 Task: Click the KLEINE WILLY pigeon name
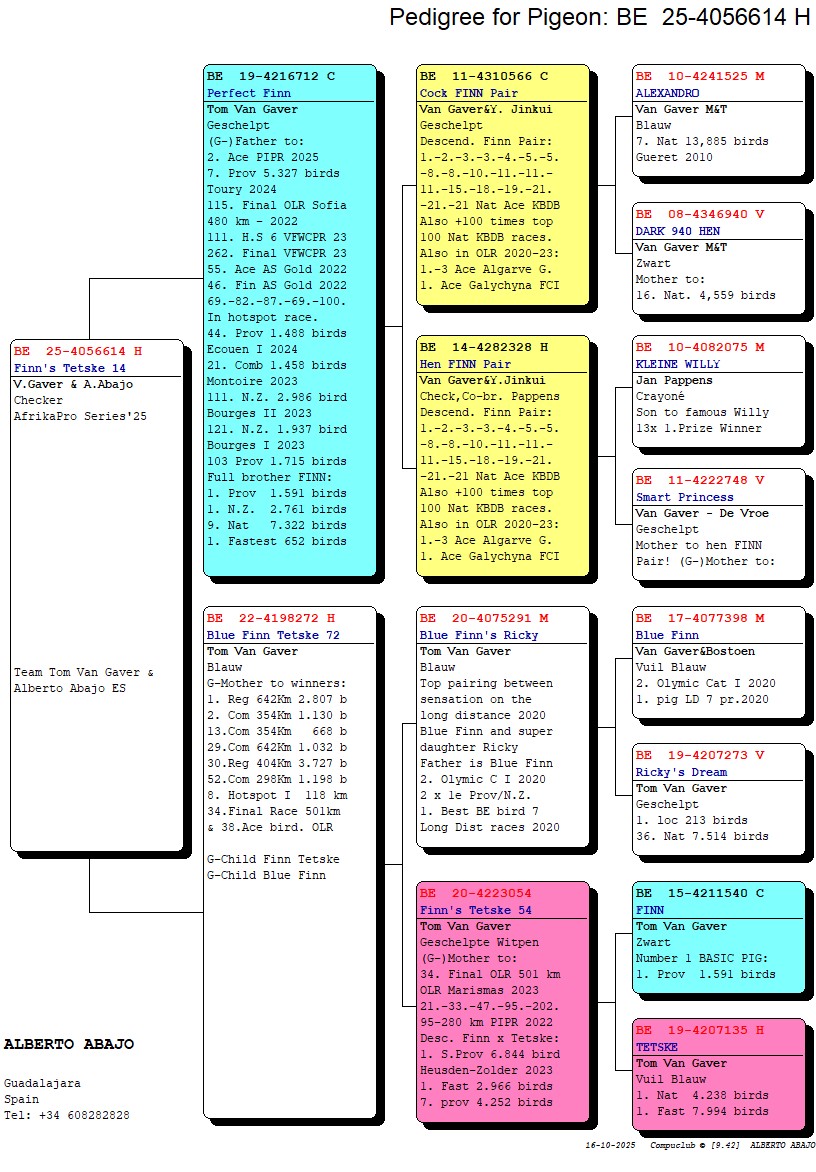point(677,364)
